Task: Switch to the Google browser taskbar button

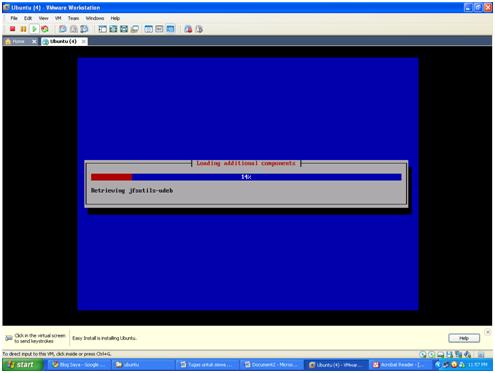Action: [x=79, y=365]
